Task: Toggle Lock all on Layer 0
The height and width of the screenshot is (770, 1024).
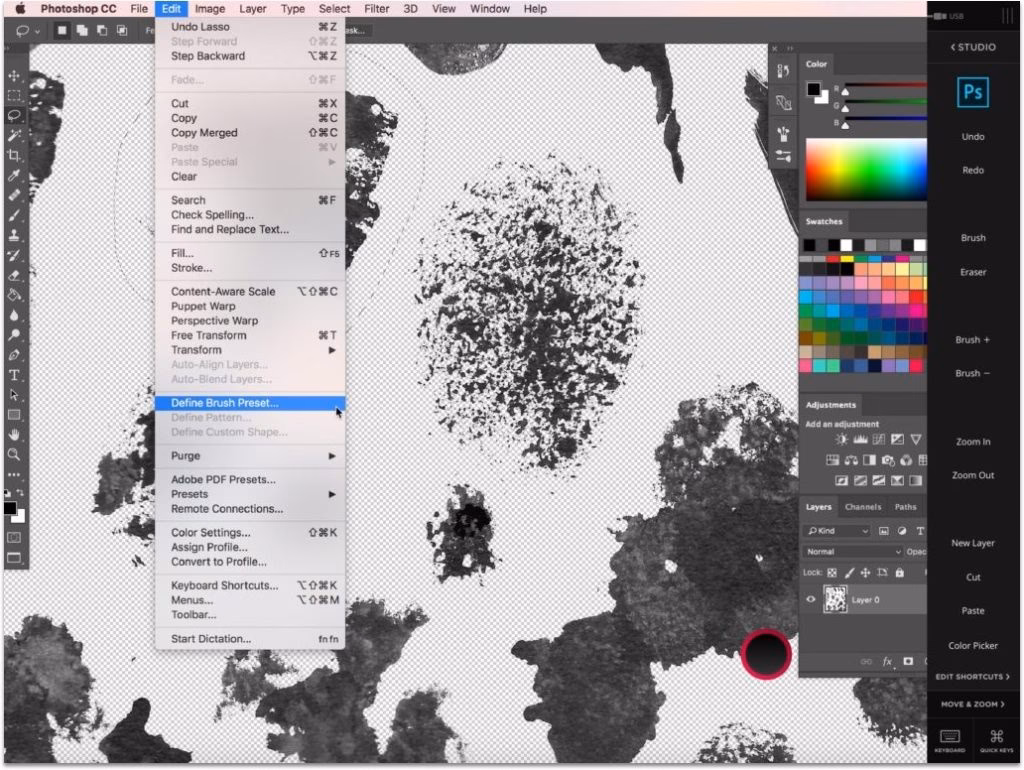Action: [x=898, y=570]
